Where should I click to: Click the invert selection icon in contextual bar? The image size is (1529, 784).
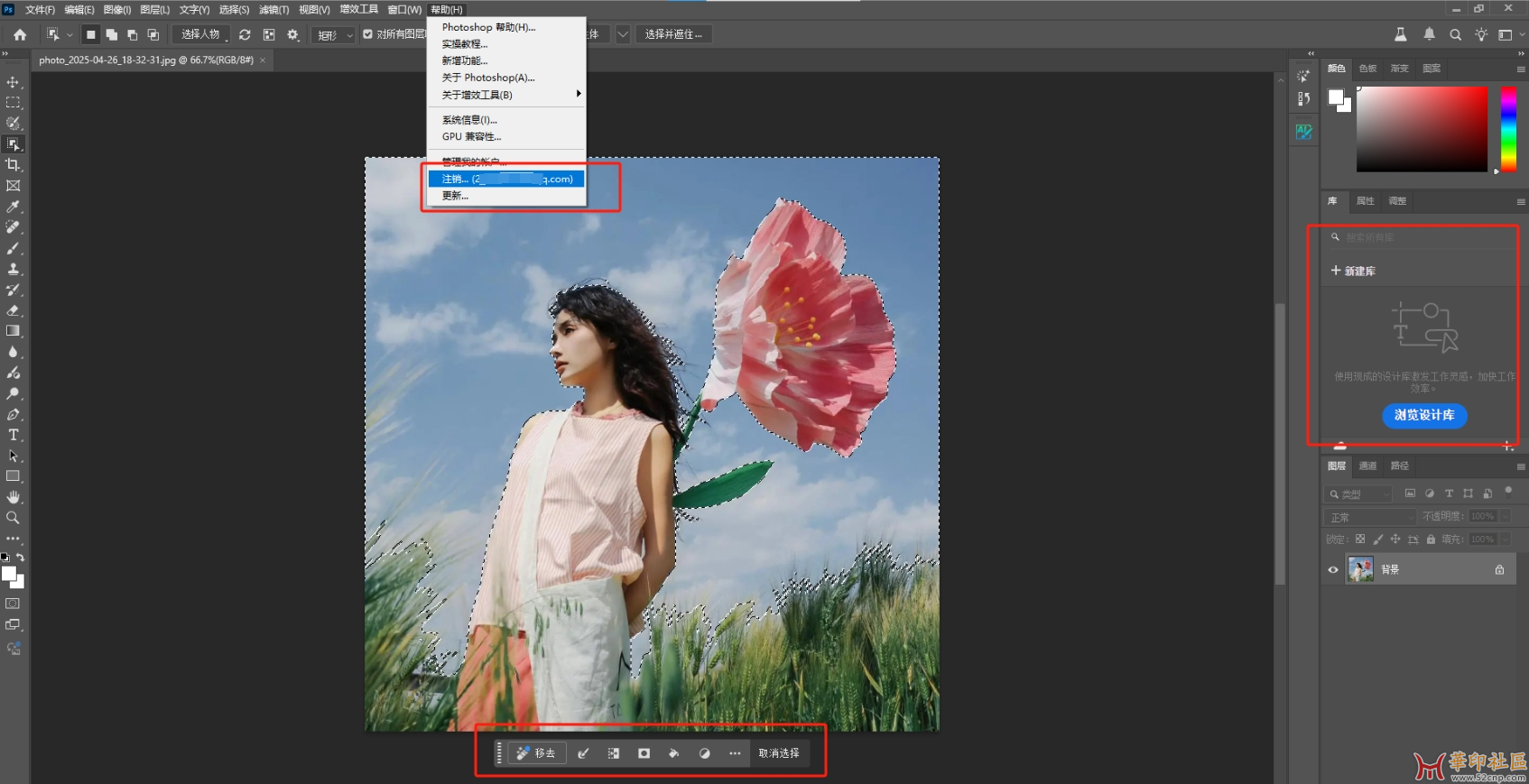(614, 753)
